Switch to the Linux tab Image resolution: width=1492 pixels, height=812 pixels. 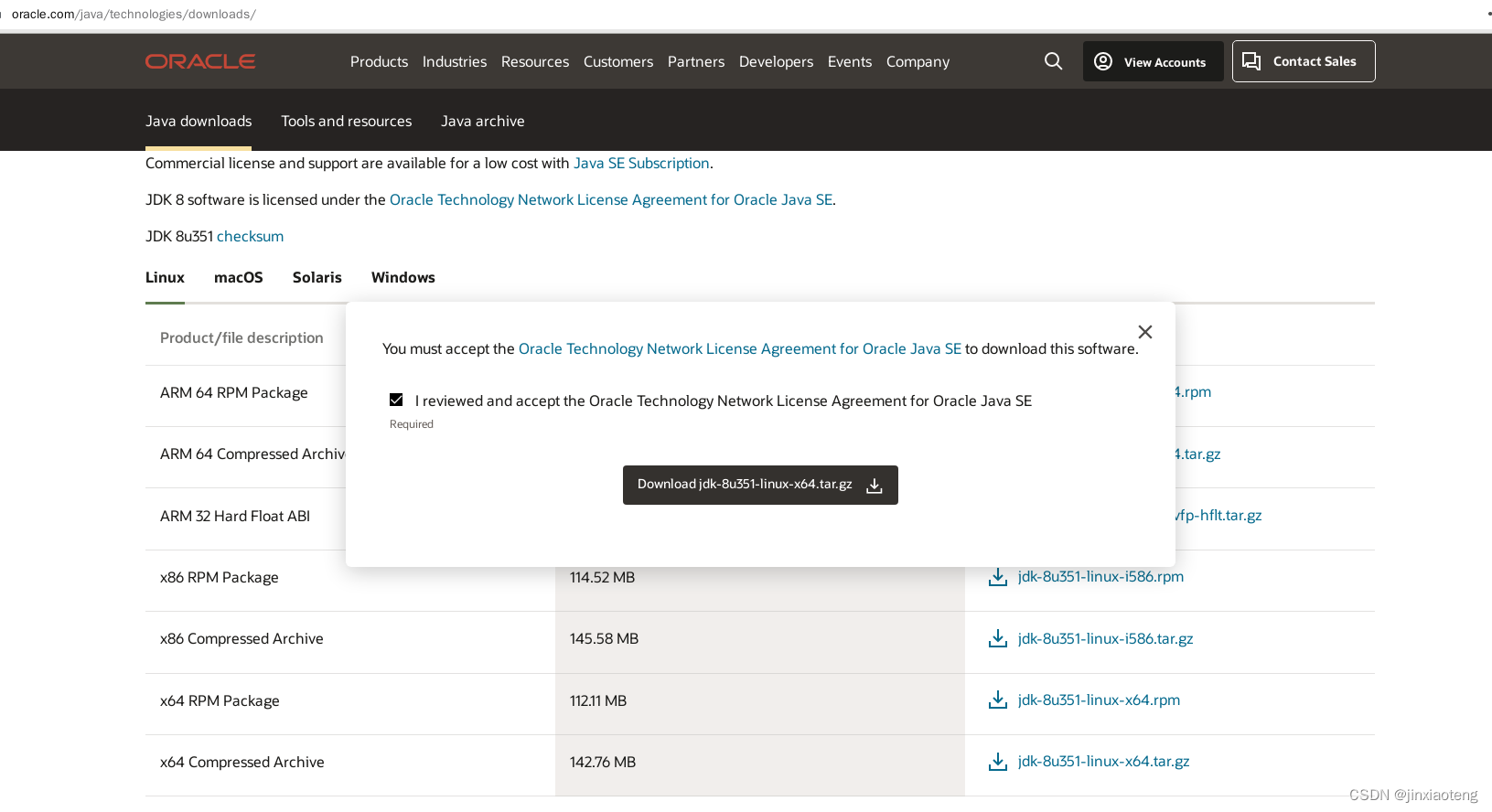pos(165,277)
